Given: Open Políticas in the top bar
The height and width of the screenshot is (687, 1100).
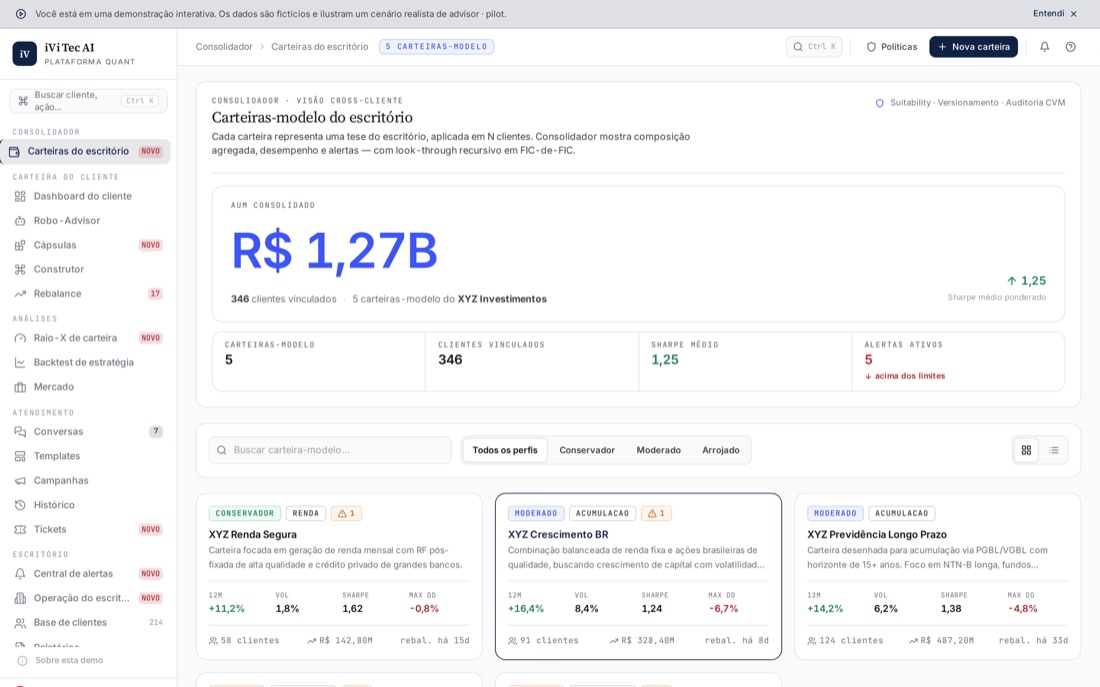Looking at the screenshot, I should [891, 47].
